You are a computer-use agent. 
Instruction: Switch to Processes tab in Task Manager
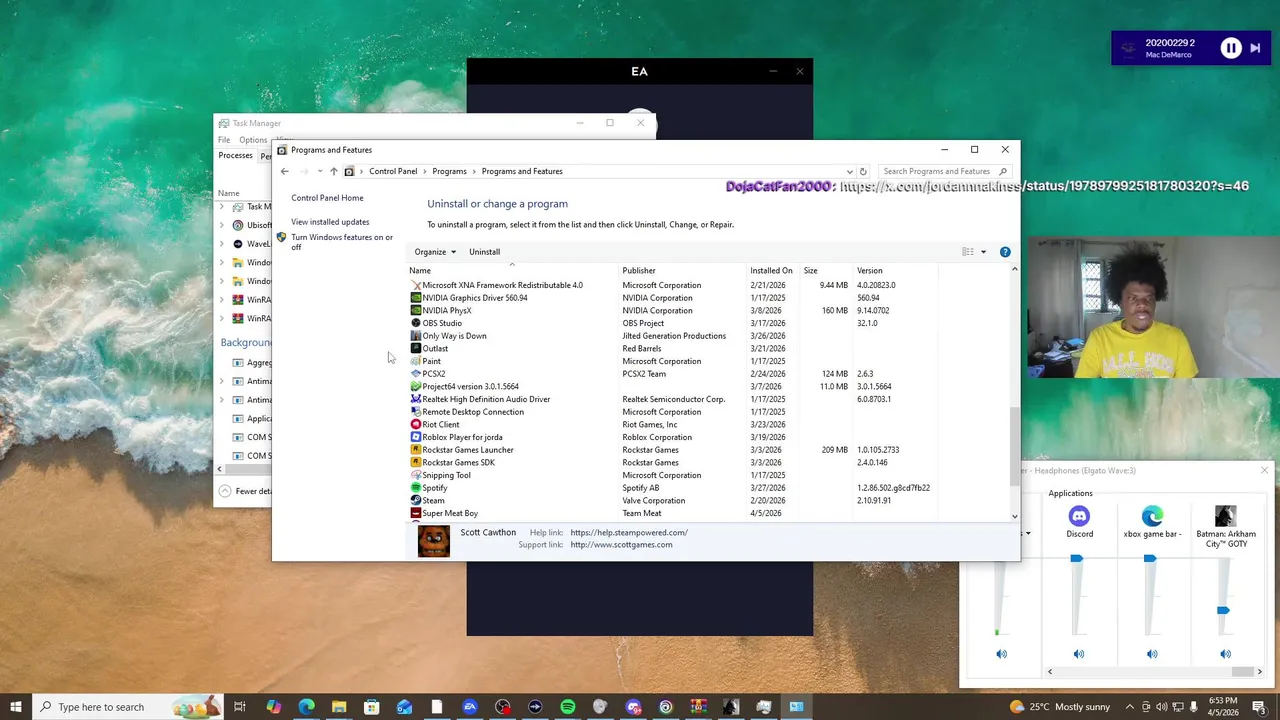(236, 155)
